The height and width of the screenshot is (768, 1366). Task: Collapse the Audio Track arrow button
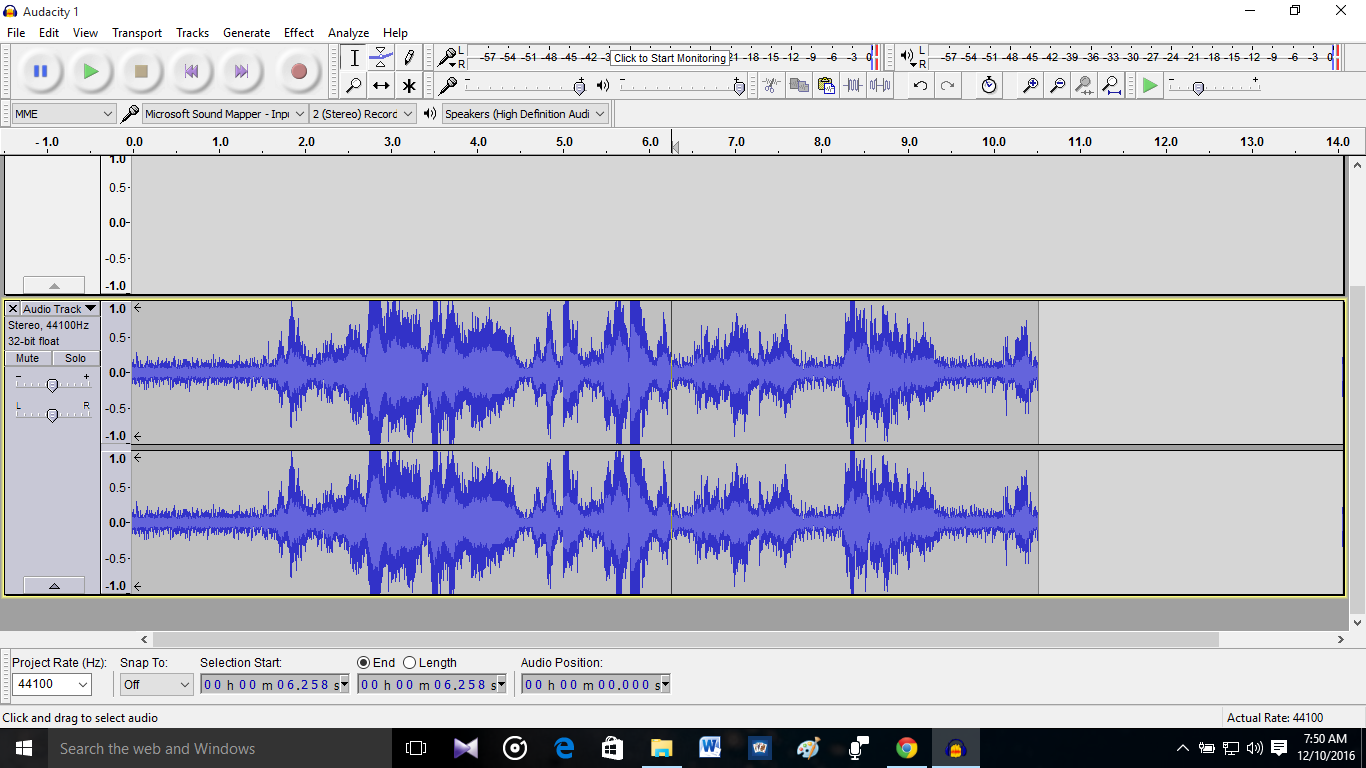coord(54,586)
